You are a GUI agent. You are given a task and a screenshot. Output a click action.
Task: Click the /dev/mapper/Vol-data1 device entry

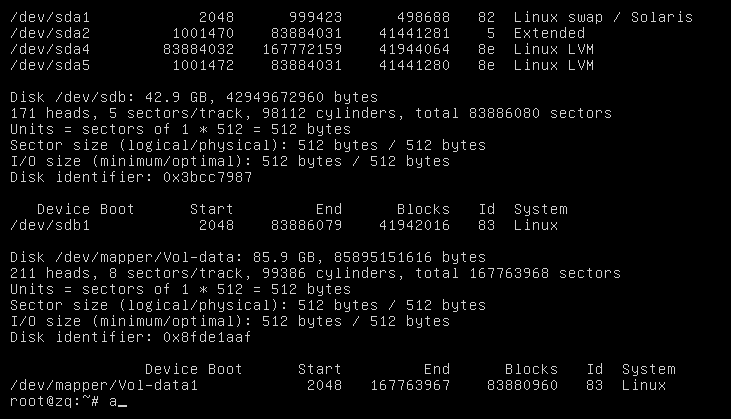[x=104, y=385]
